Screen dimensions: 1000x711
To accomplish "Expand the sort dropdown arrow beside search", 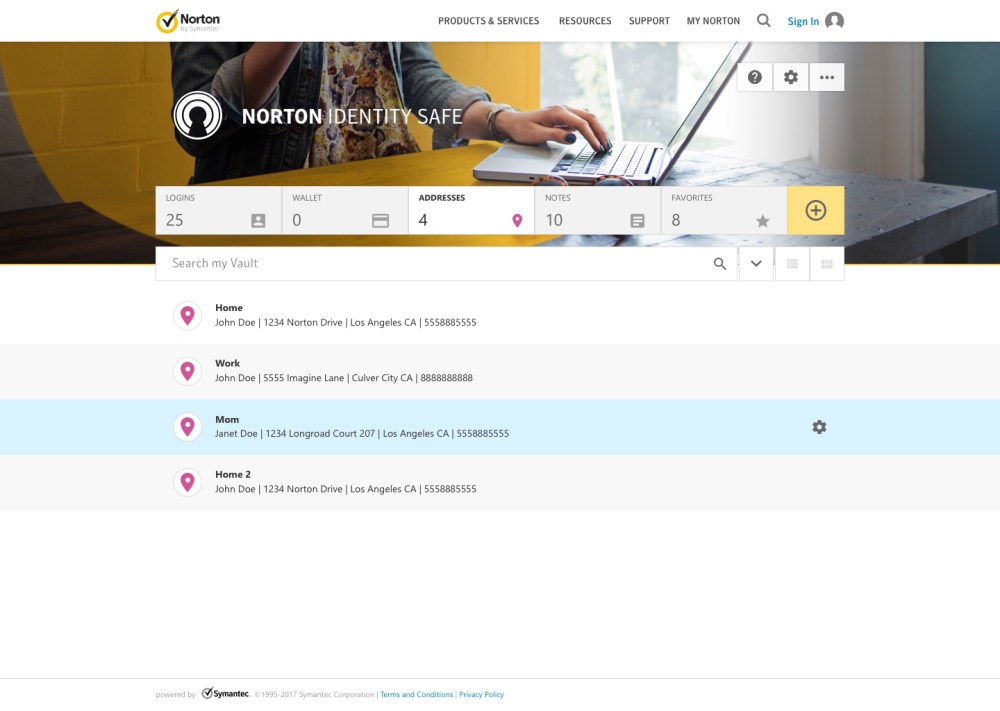I will (x=756, y=264).
